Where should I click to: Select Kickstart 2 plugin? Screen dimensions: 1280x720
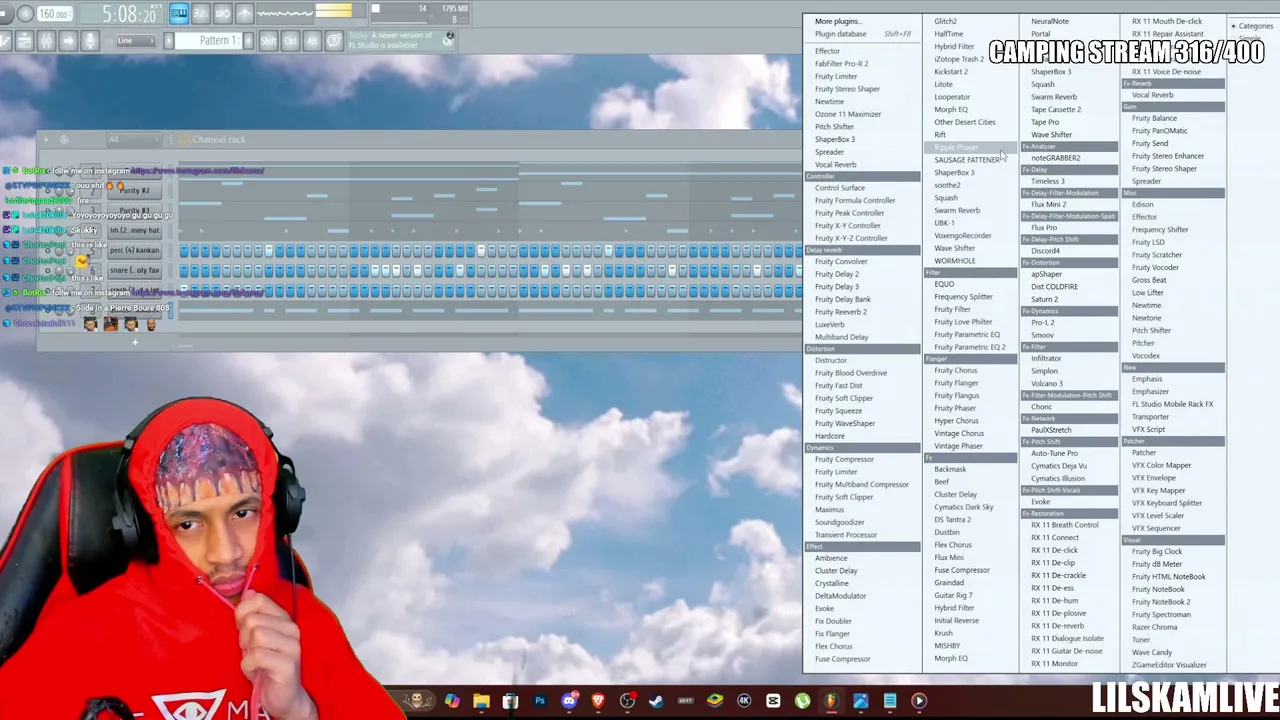[951, 72]
